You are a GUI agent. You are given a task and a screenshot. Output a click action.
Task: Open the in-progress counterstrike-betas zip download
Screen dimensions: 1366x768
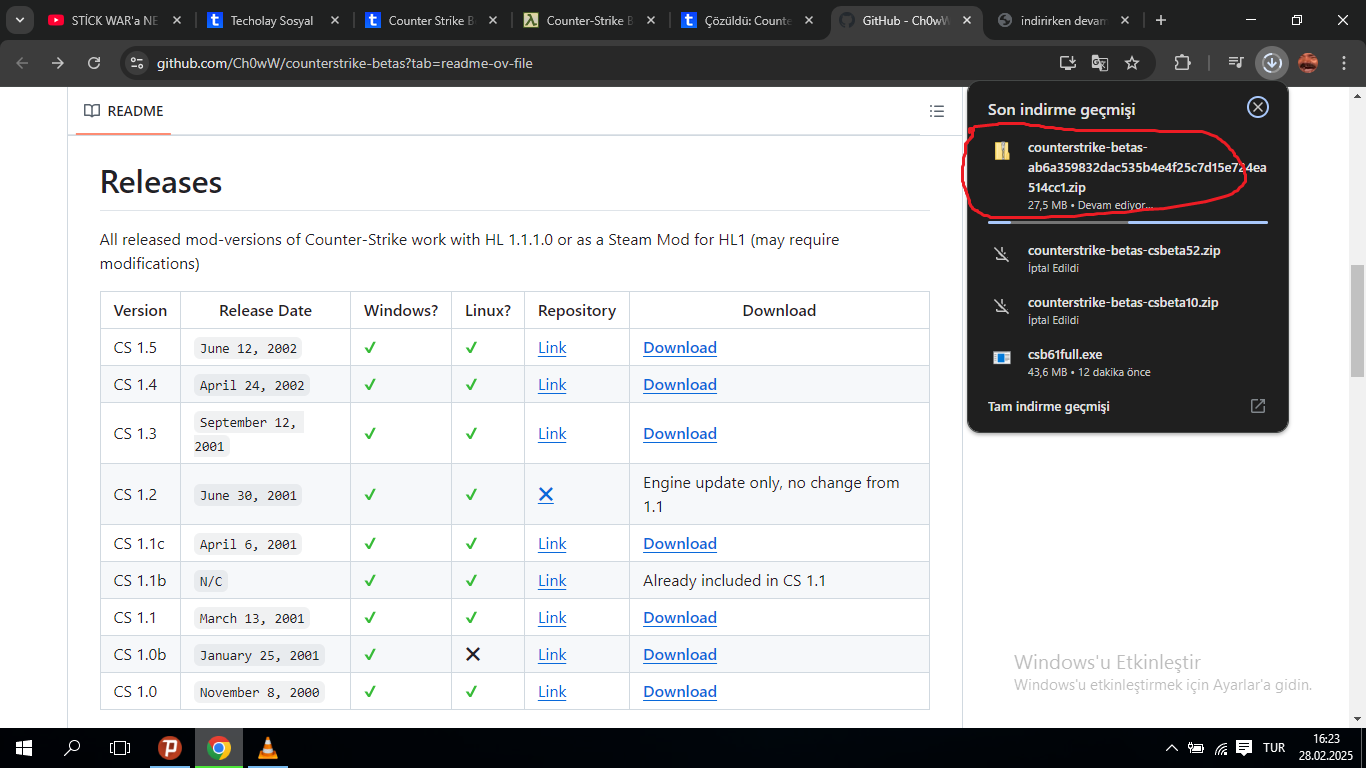click(1127, 175)
